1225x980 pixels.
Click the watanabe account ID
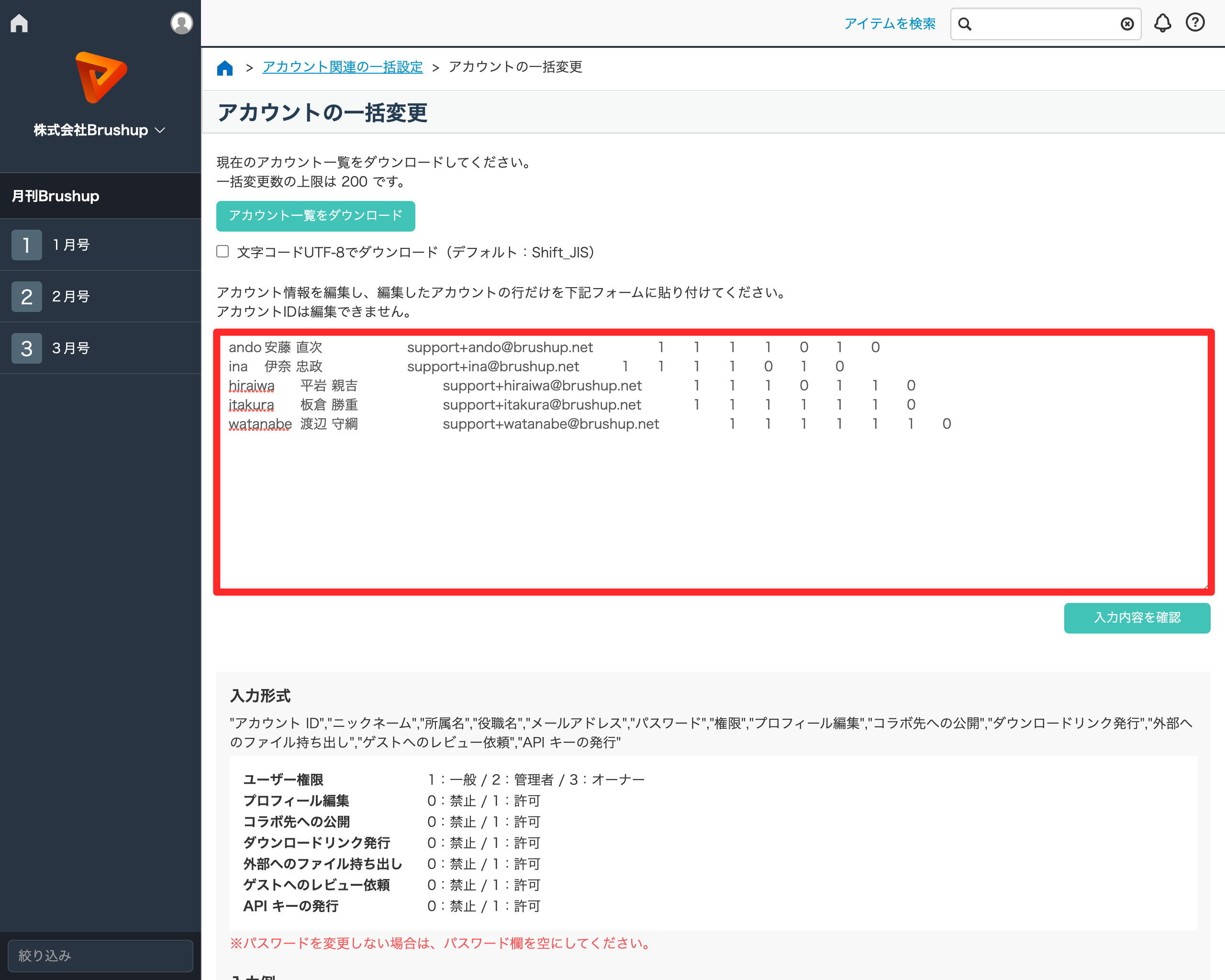coord(260,424)
